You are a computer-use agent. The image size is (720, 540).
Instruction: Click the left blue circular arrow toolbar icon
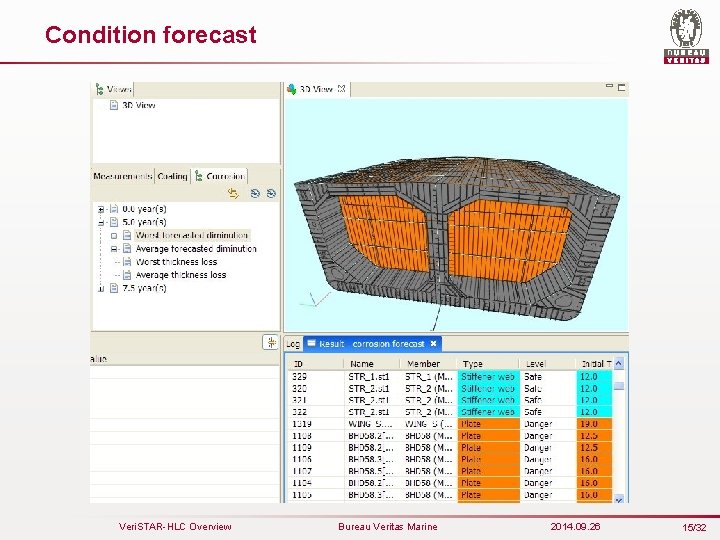255,194
